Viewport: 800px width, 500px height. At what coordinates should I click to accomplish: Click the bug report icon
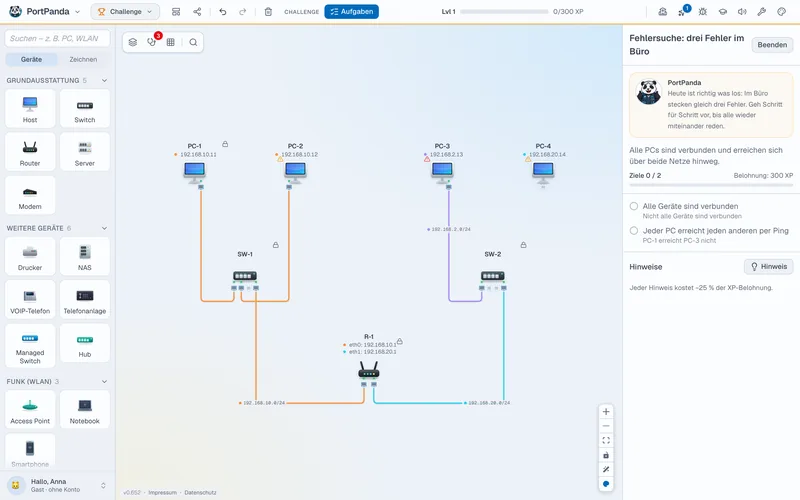[x=703, y=11]
